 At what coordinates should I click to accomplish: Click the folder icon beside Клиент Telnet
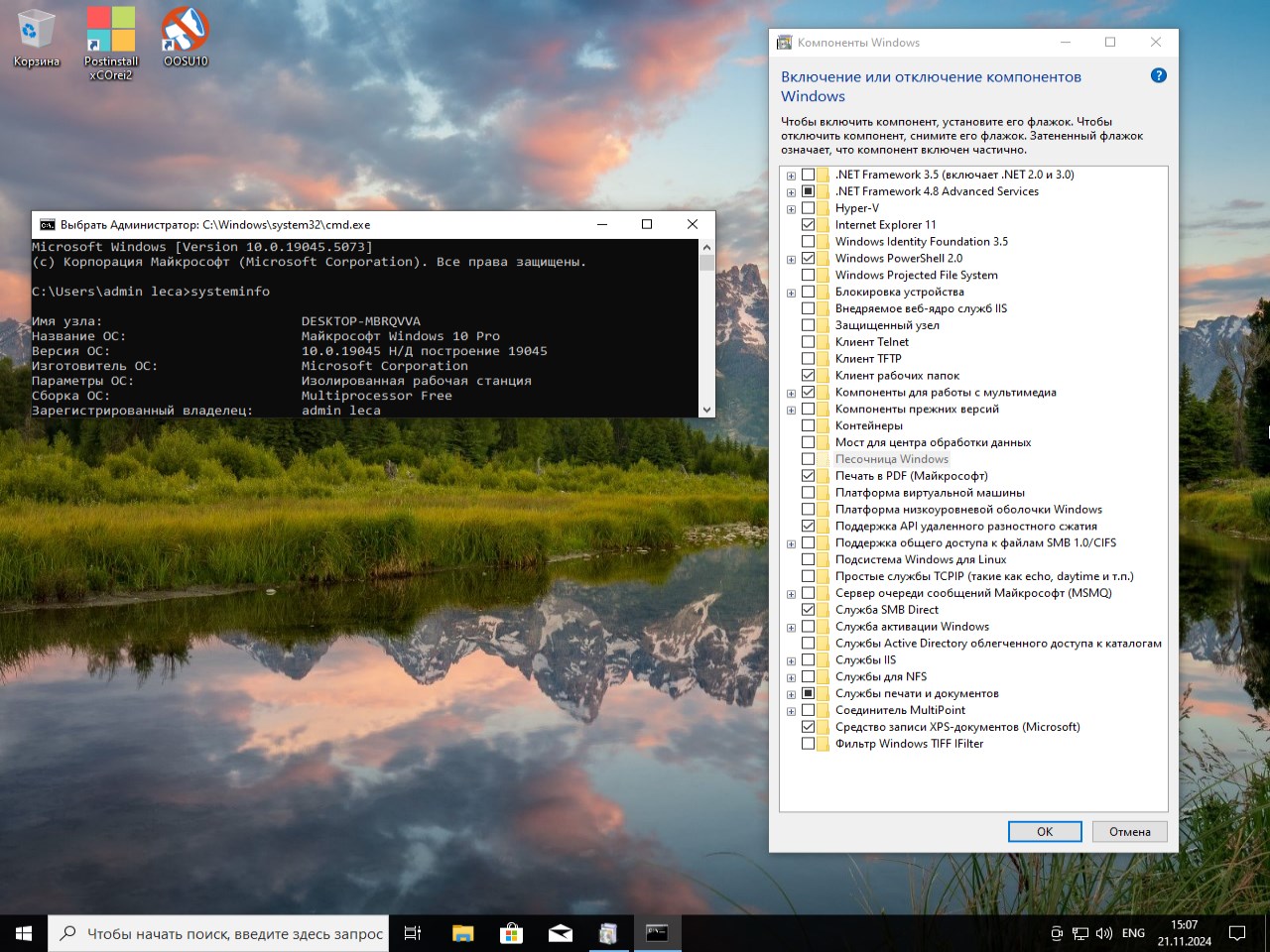824,342
